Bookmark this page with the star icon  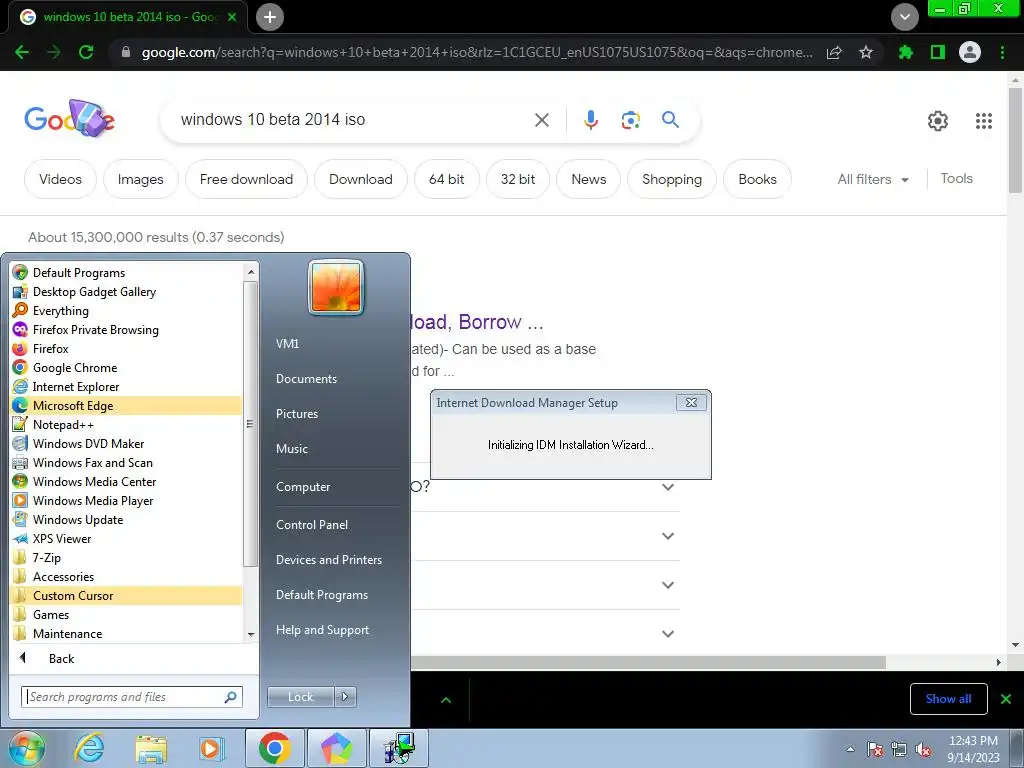pos(866,52)
